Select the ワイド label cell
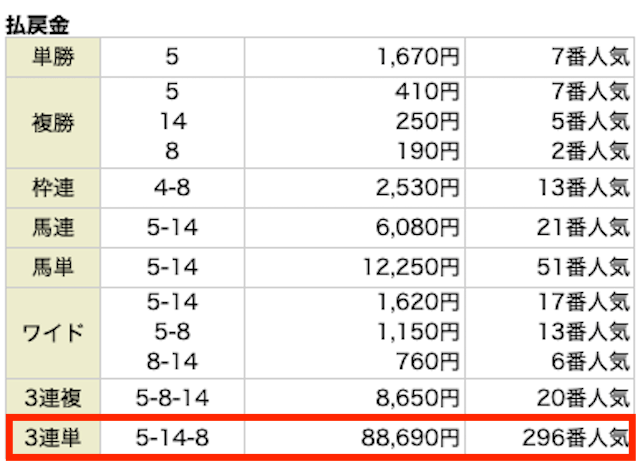This screenshot has width=640, height=464. coord(53,333)
